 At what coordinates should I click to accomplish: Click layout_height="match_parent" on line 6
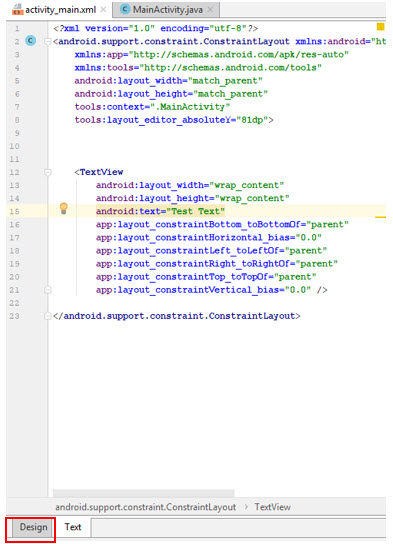(171, 94)
